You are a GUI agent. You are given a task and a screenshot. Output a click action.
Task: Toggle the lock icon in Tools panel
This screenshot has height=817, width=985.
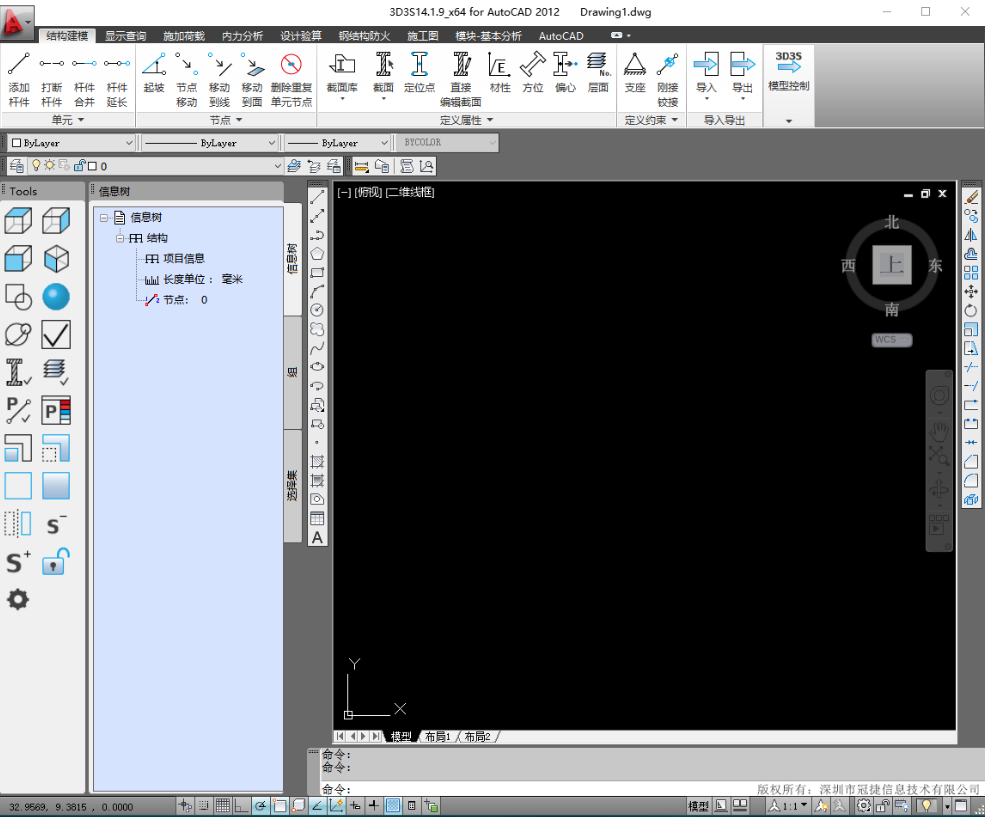(56, 562)
